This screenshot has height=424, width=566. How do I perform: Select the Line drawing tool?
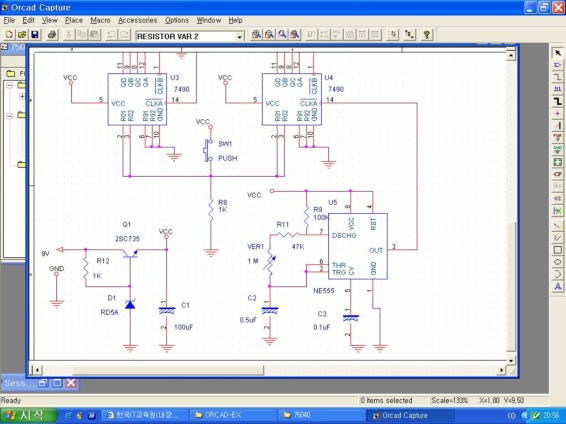[558, 226]
